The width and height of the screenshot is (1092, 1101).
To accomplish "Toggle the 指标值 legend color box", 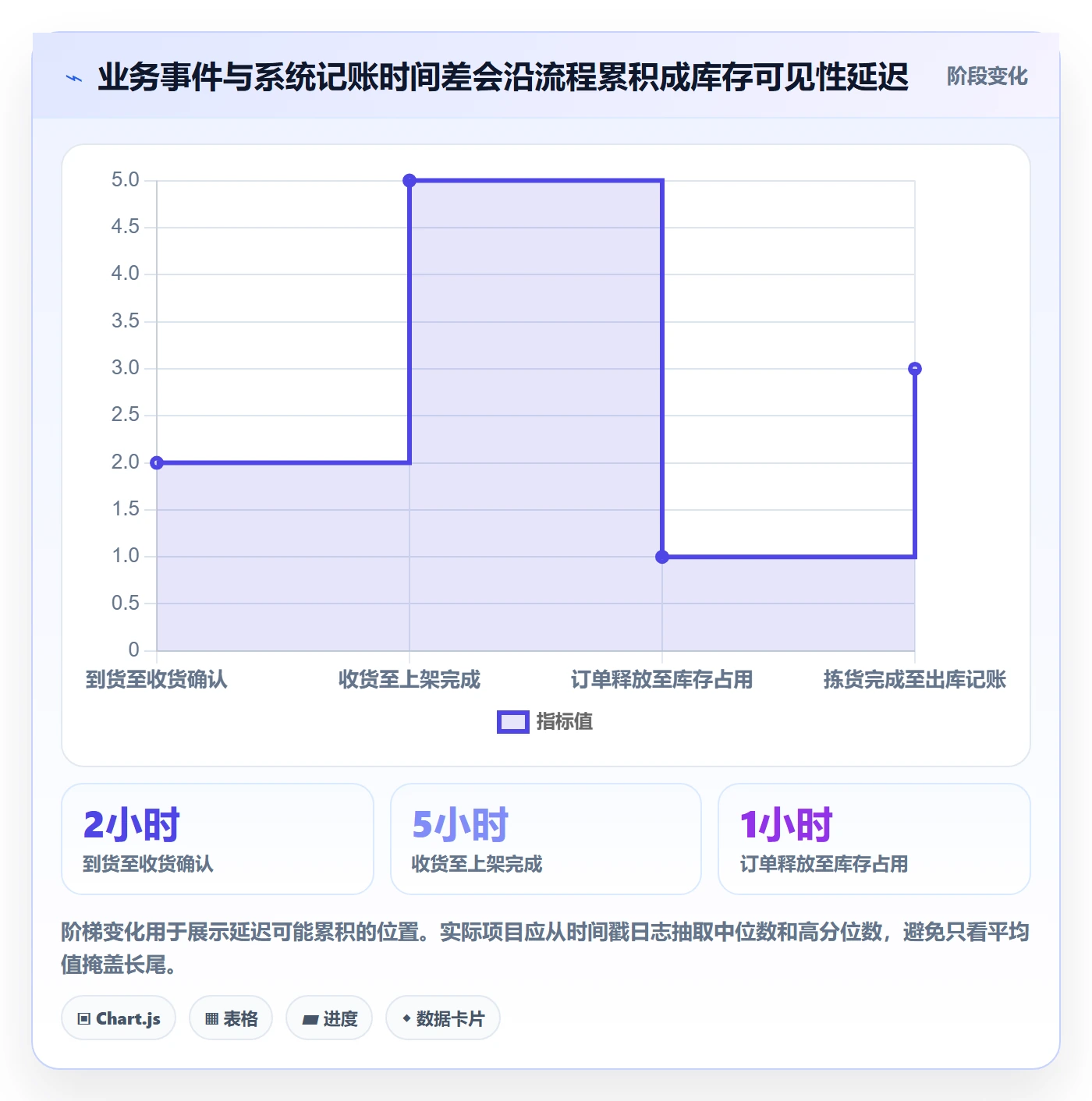I will click(x=513, y=722).
